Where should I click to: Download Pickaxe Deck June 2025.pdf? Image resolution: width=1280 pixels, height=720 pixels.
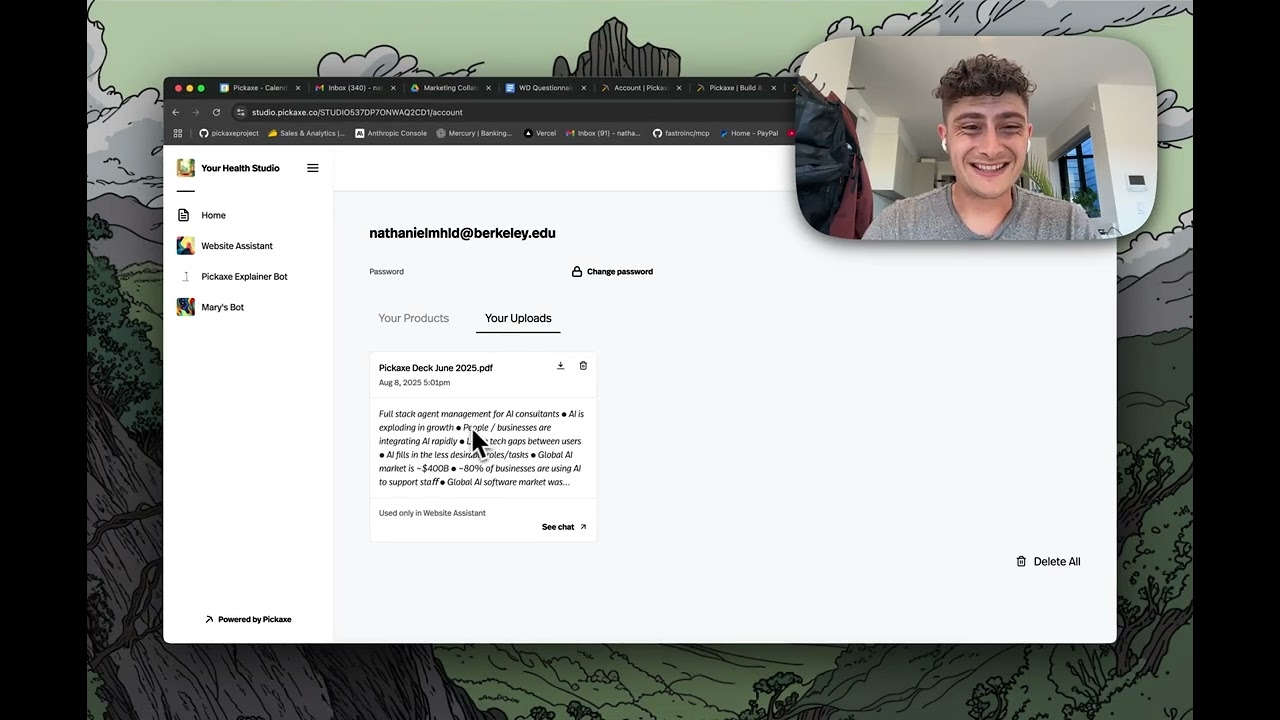point(560,366)
